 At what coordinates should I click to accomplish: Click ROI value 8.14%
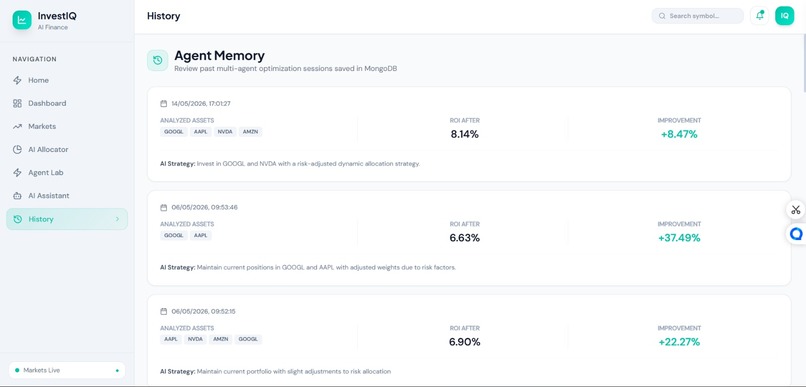tap(465, 135)
